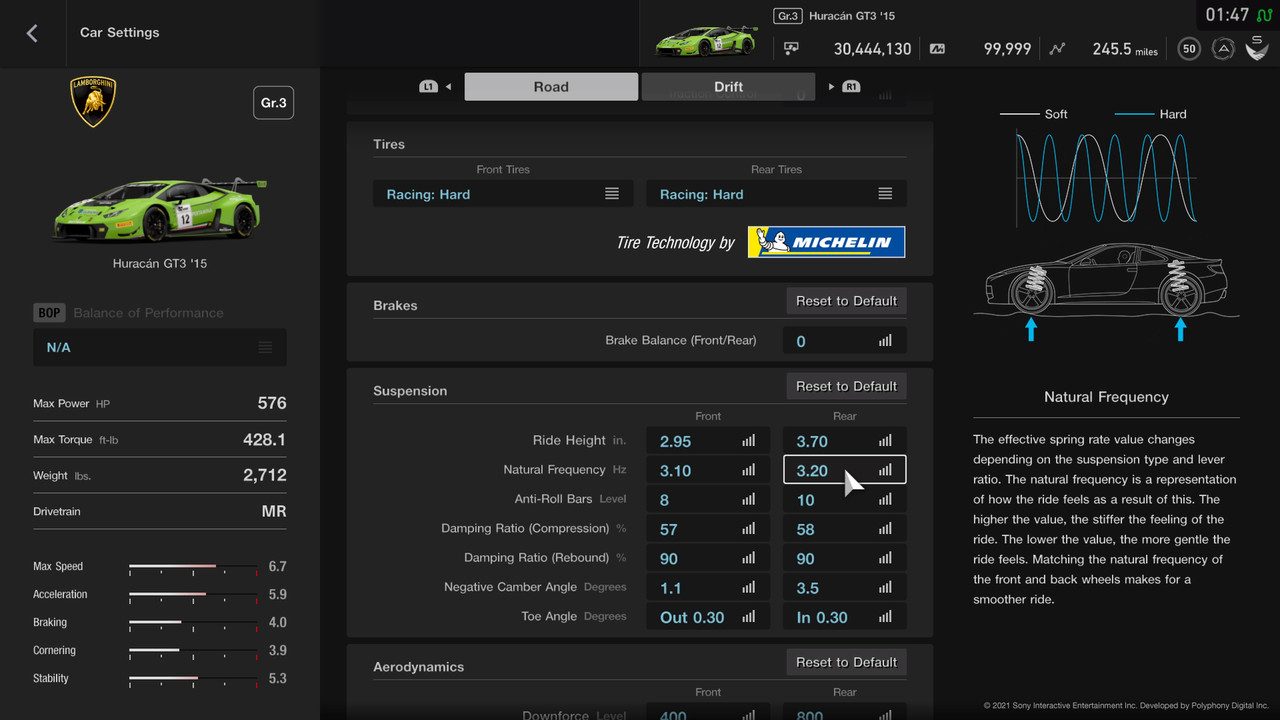Viewport: 1280px width, 720px height.
Task: Select rear Ride Height value 3.70
Action: (845, 440)
